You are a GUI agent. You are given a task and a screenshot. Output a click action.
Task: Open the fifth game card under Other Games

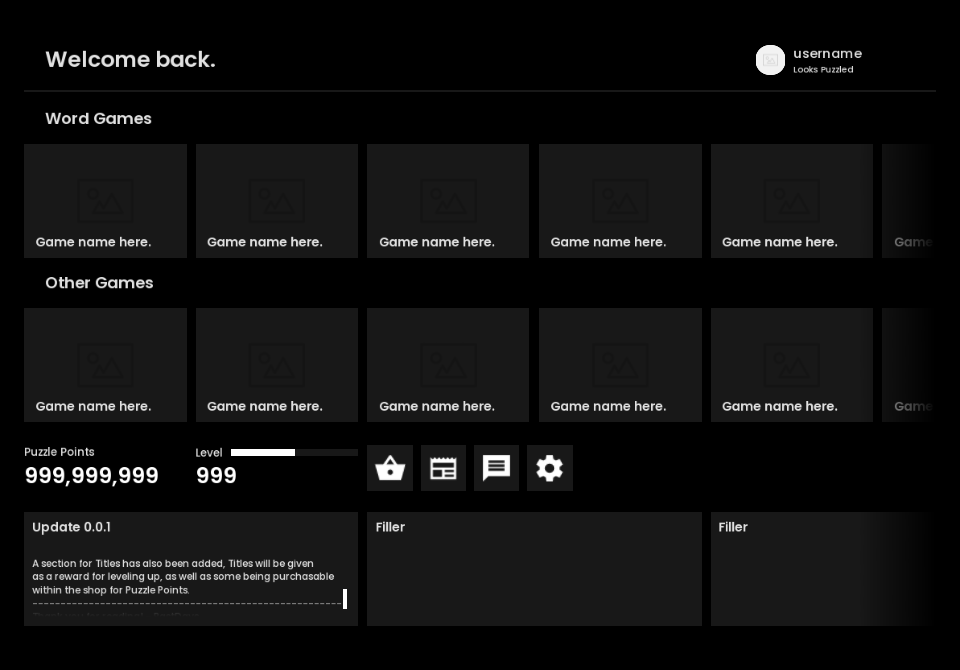click(x=792, y=365)
